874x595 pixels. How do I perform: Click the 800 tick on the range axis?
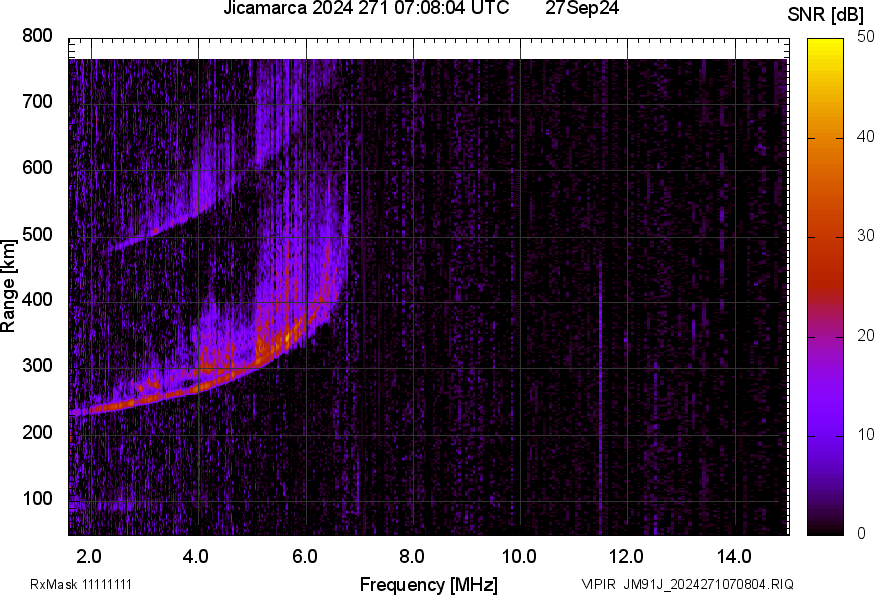tap(37, 36)
